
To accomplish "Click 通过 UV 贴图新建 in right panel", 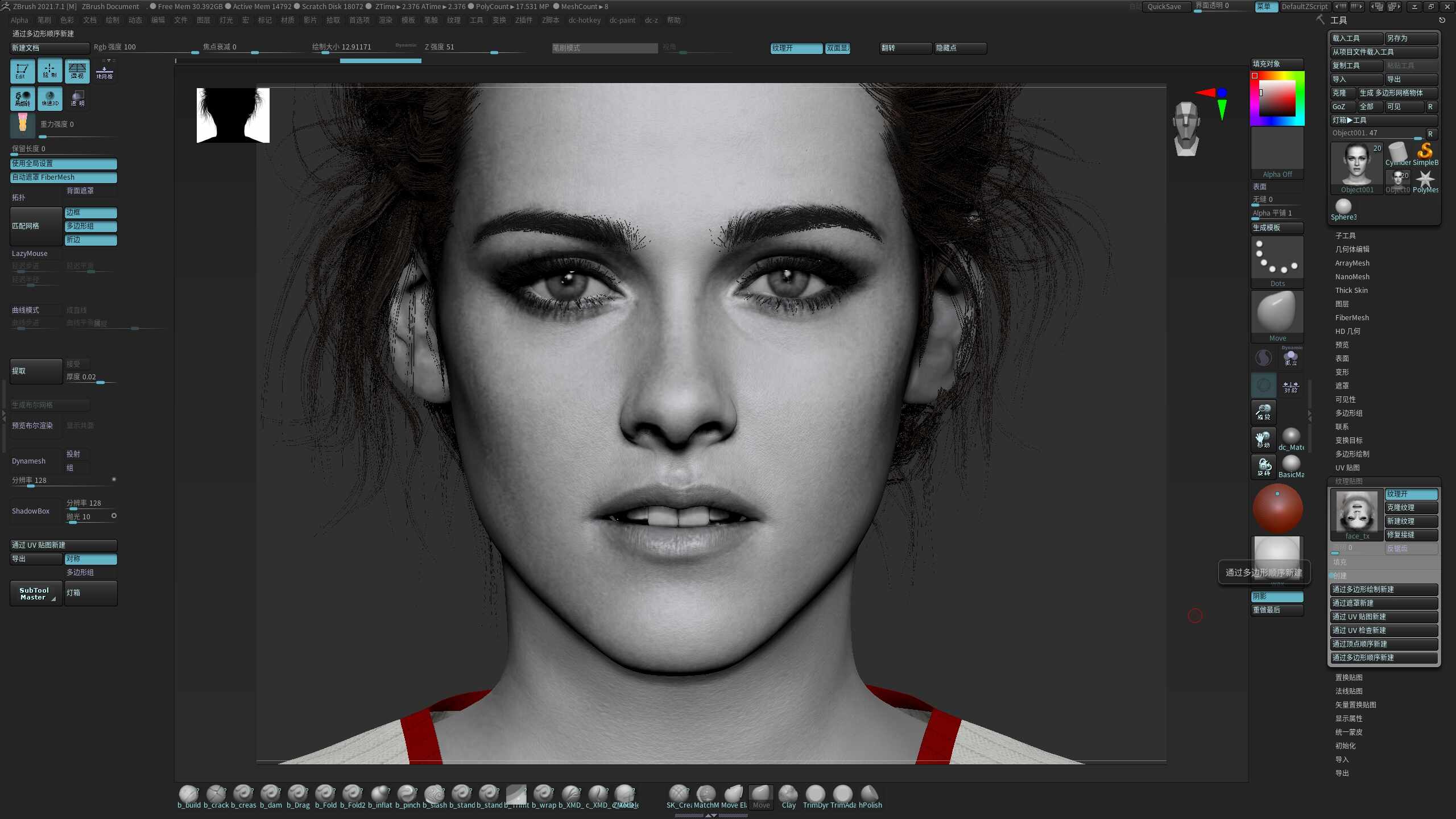I will click(x=1383, y=617).
